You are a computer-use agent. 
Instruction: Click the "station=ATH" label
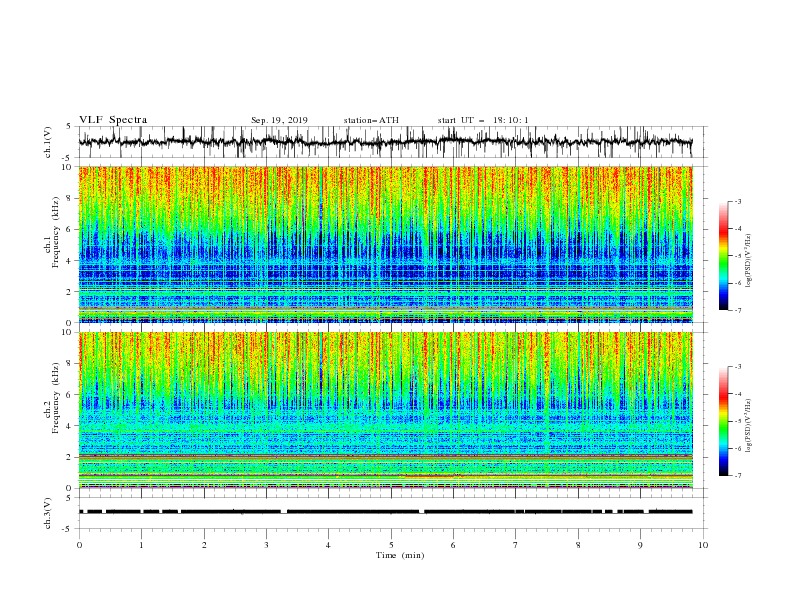[371, 120]
